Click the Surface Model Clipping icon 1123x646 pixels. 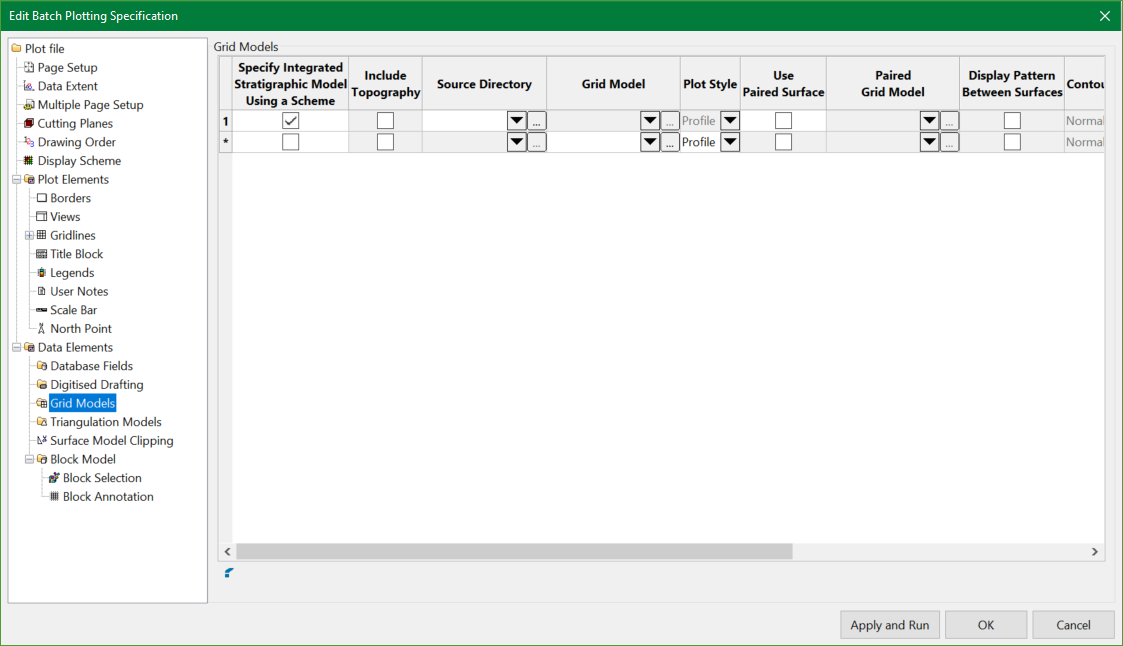tap(42, 440)
